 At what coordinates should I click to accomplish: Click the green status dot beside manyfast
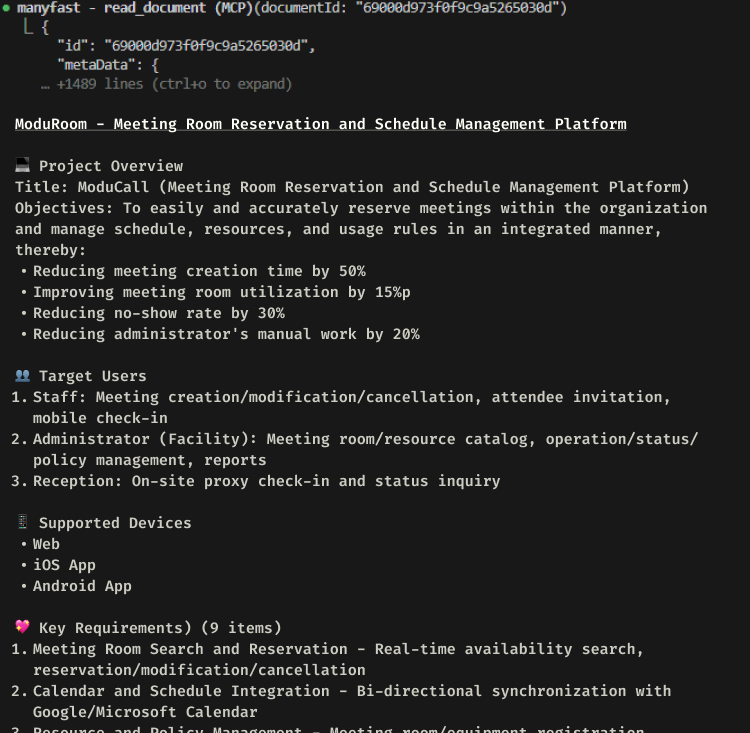pyautogui.click(x=6, y=8)
